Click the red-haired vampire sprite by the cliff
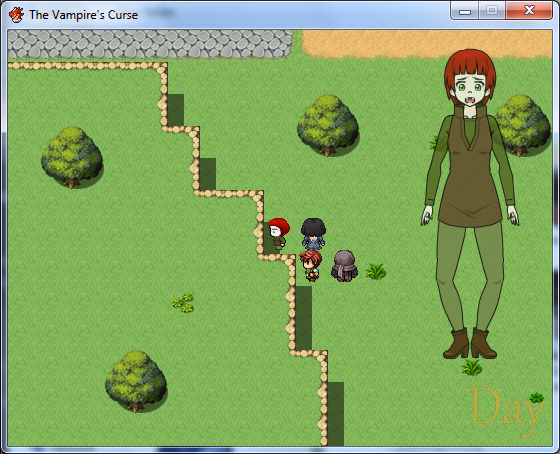Screen dimensions: 560x454 click(279, 234)
